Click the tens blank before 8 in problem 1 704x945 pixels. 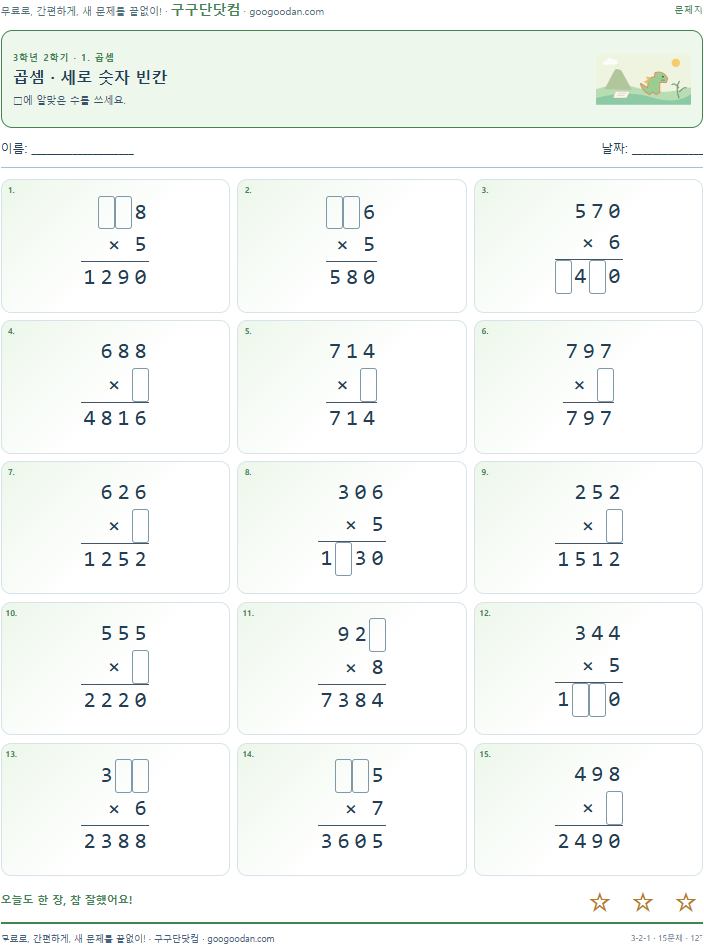[124, 212]
